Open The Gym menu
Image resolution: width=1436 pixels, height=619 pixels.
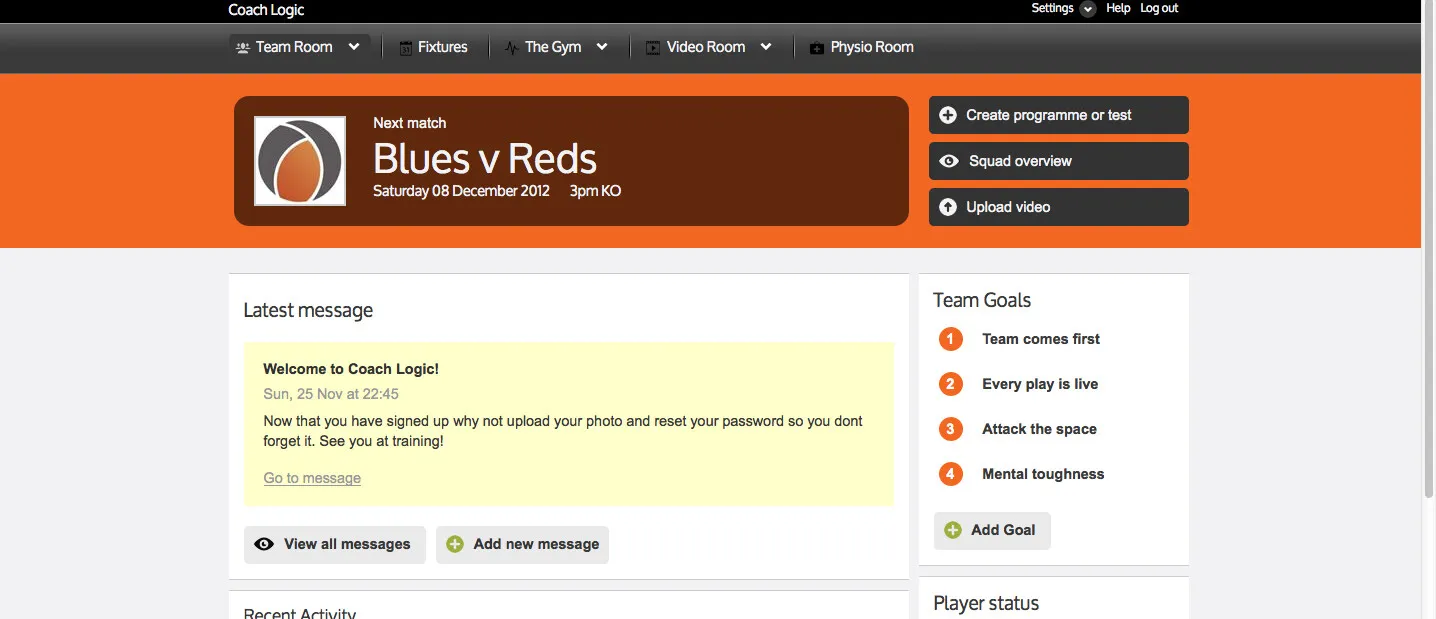[x=557, y=47]
